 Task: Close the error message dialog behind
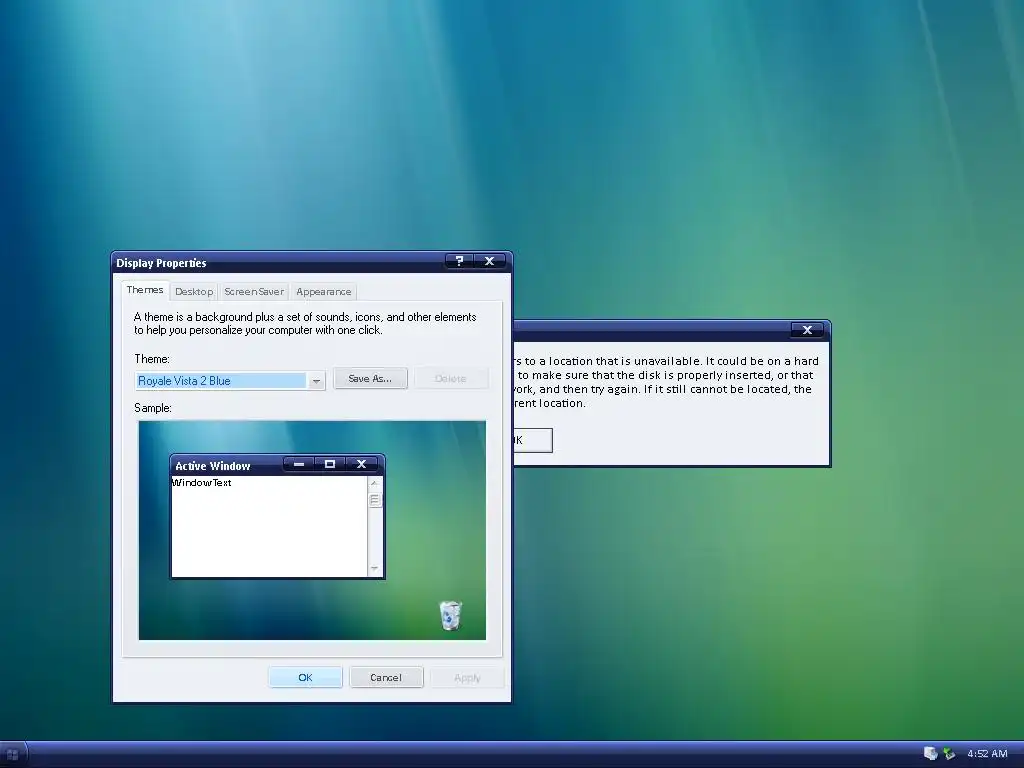[807, 330]
